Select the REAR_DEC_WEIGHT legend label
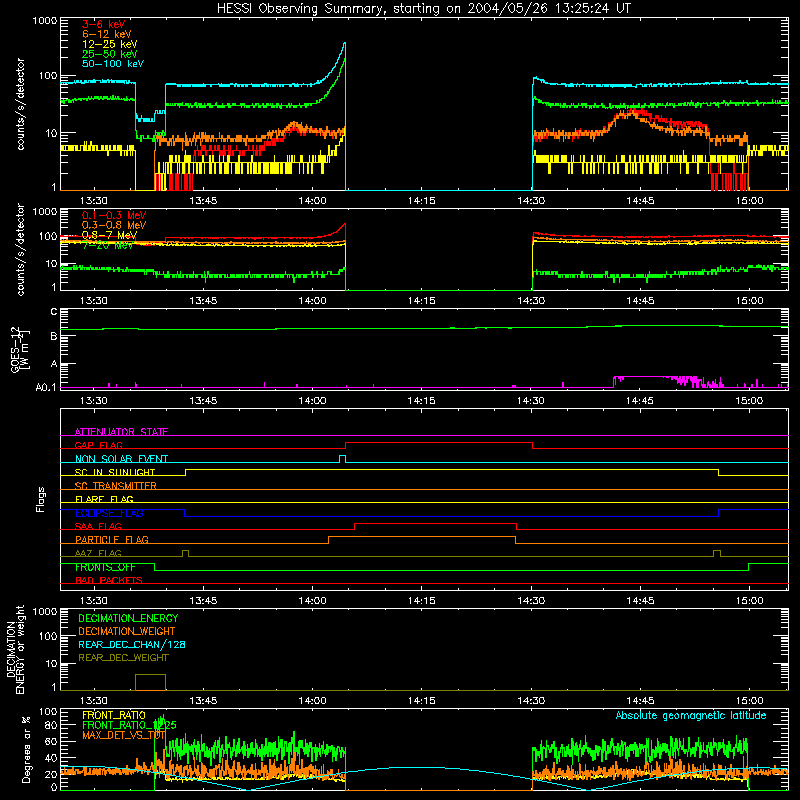800x800 pixels. pyautogui.click(x=123, y=658)
